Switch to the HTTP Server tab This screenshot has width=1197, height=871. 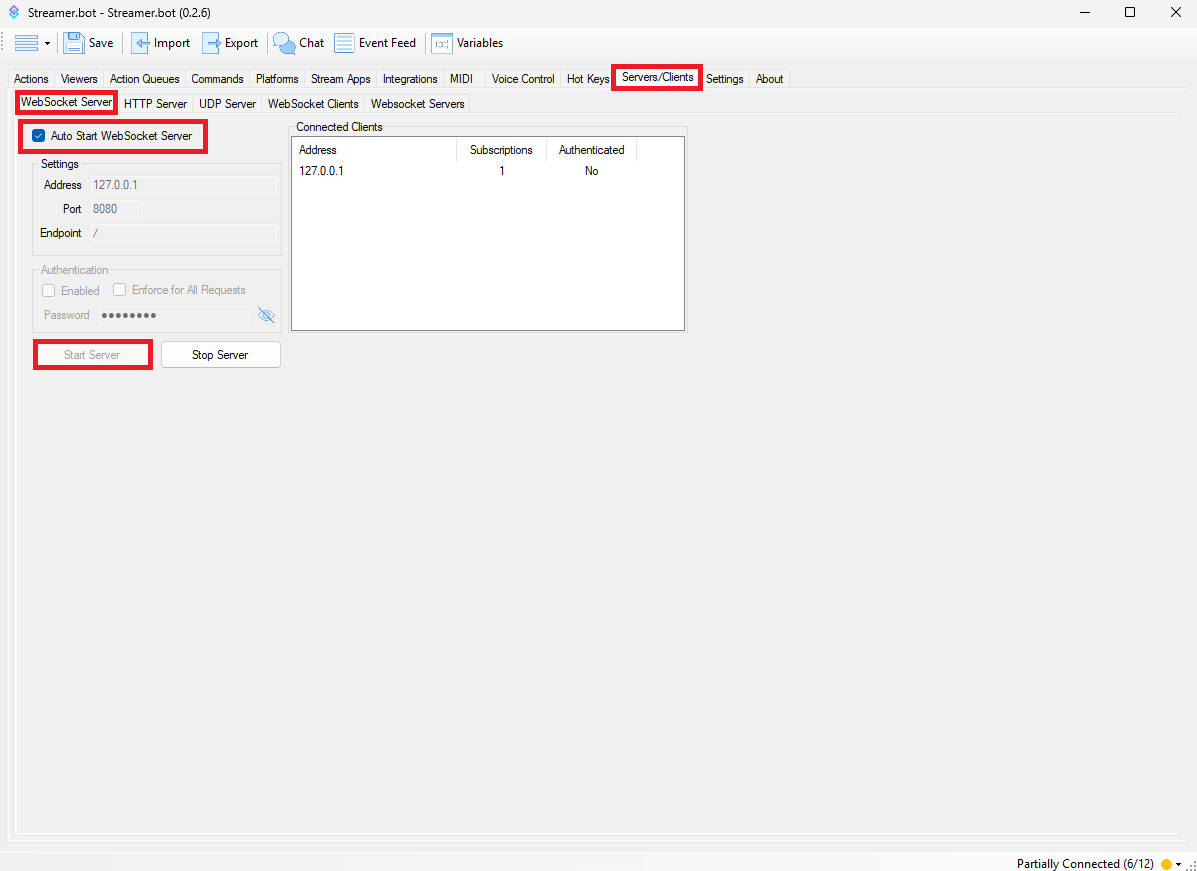(155, 104)
